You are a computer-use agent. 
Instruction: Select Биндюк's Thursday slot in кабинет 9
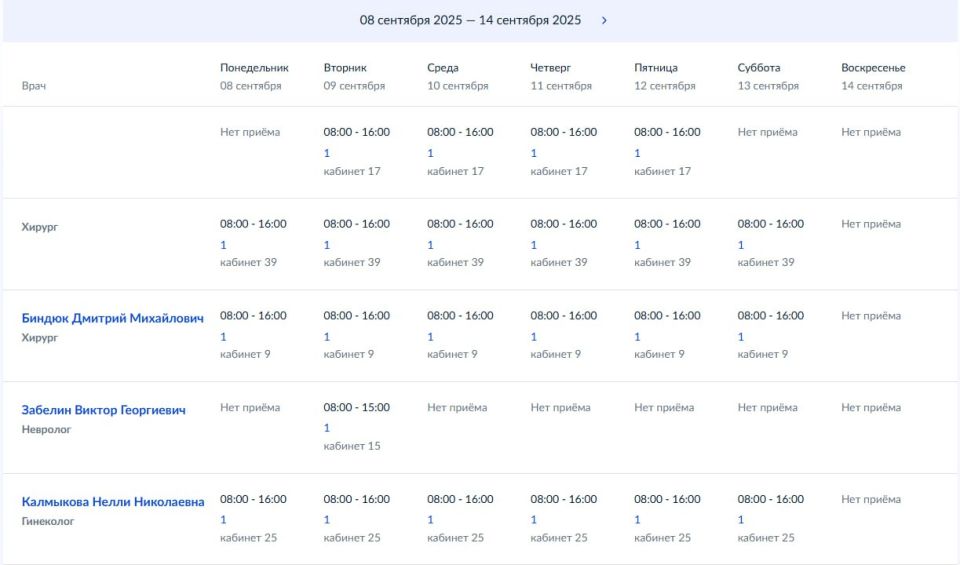click(534, 337)
